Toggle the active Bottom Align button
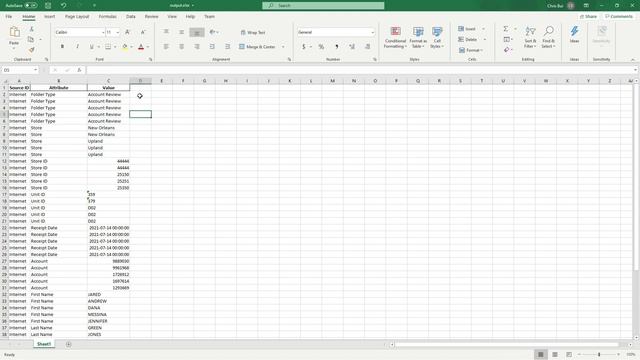The width and height of the screenshot is (640, 360). pos(197,32)
